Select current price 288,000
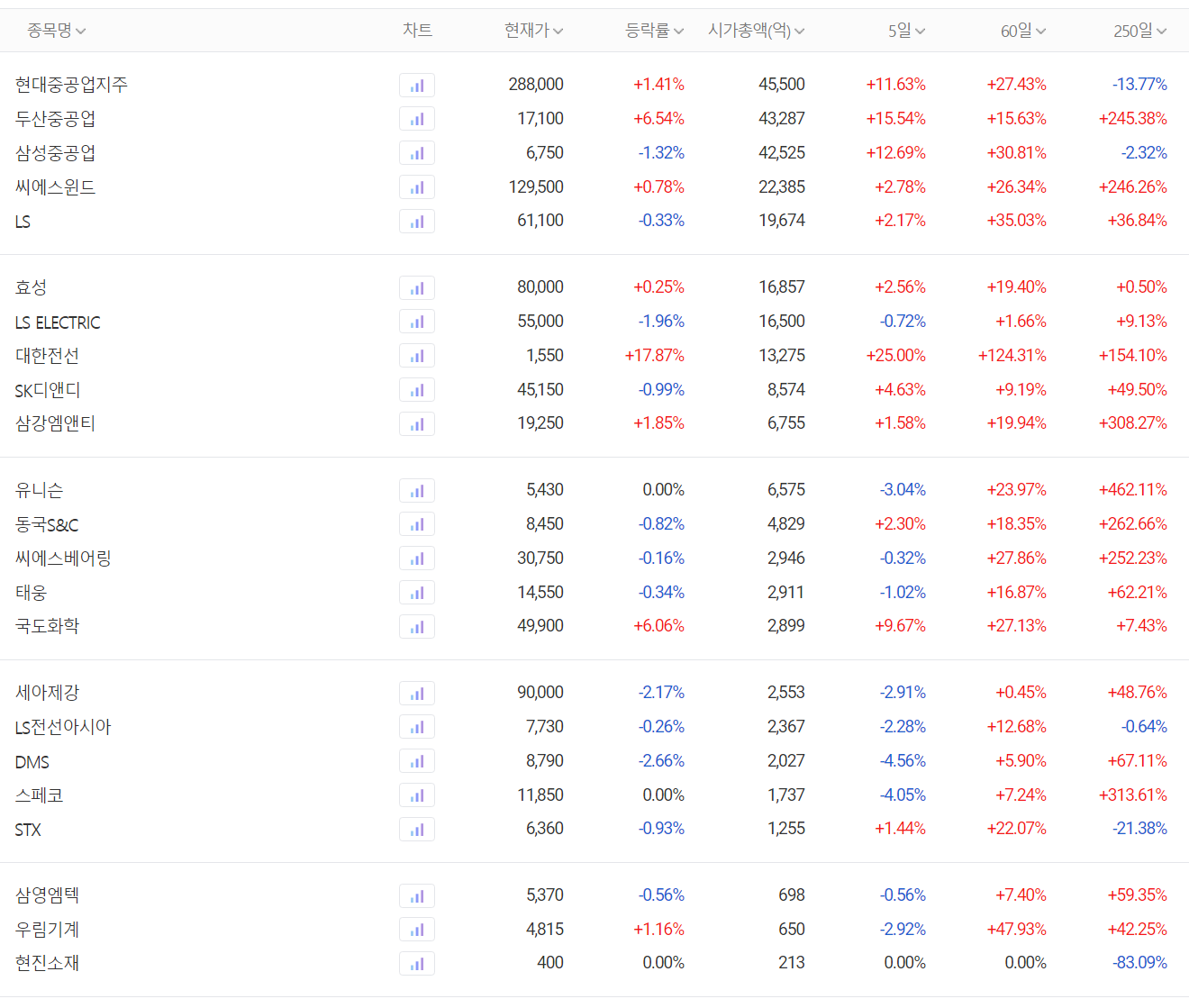Viewport: 1189px width, 1008px height. (536, 85)
